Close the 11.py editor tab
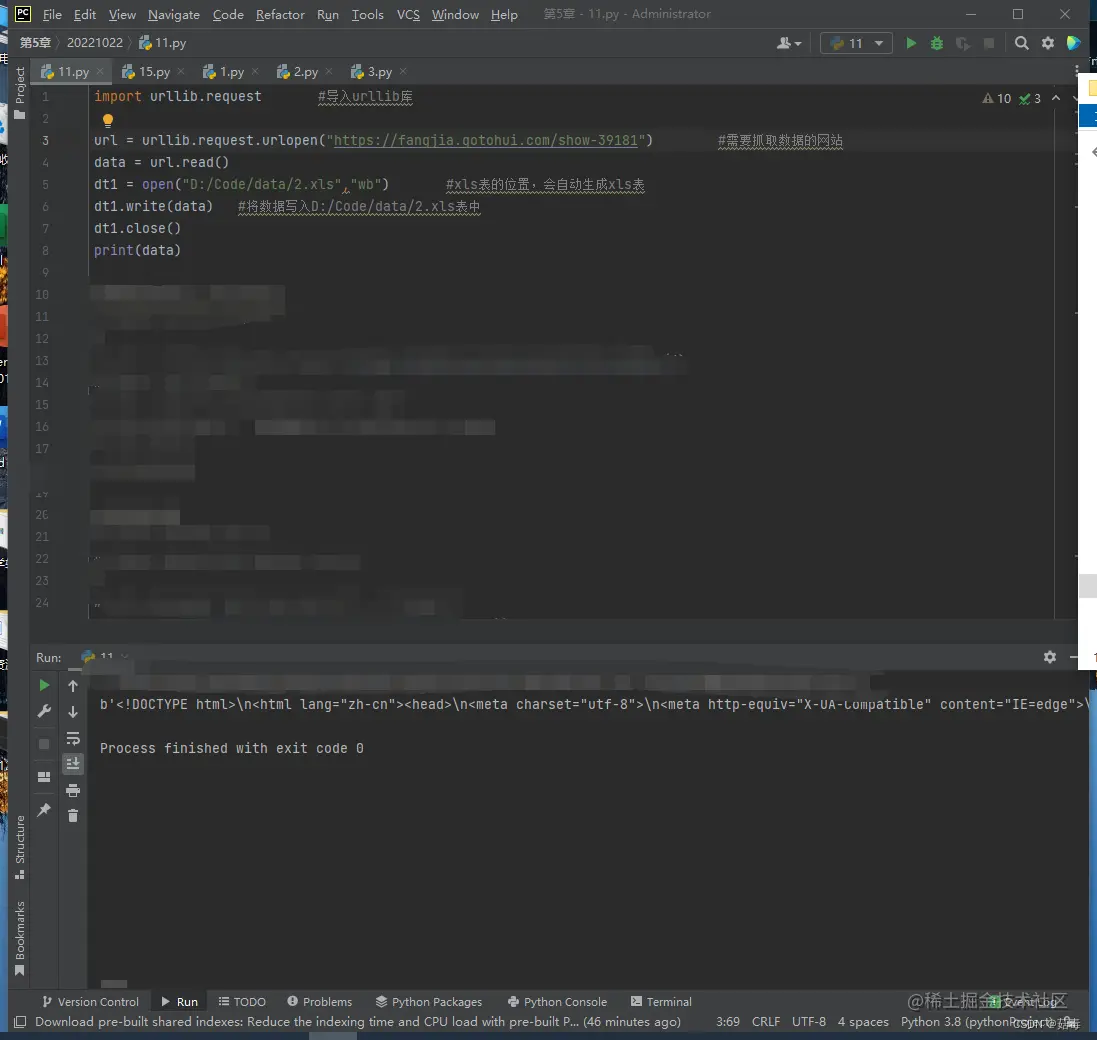 [x=100, y=71]
